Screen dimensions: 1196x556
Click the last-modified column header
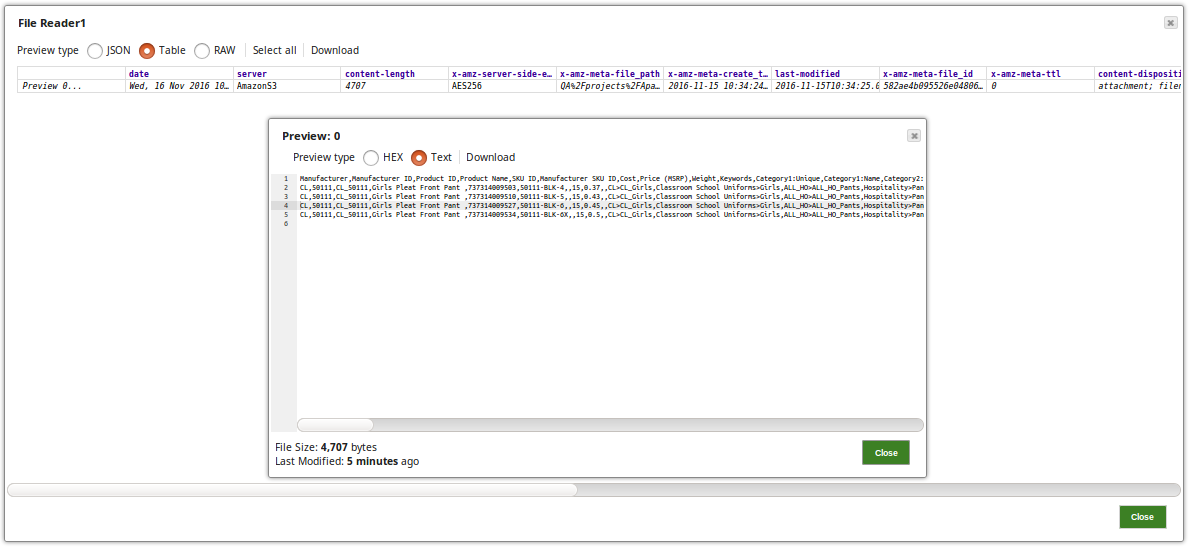[825, 73]
